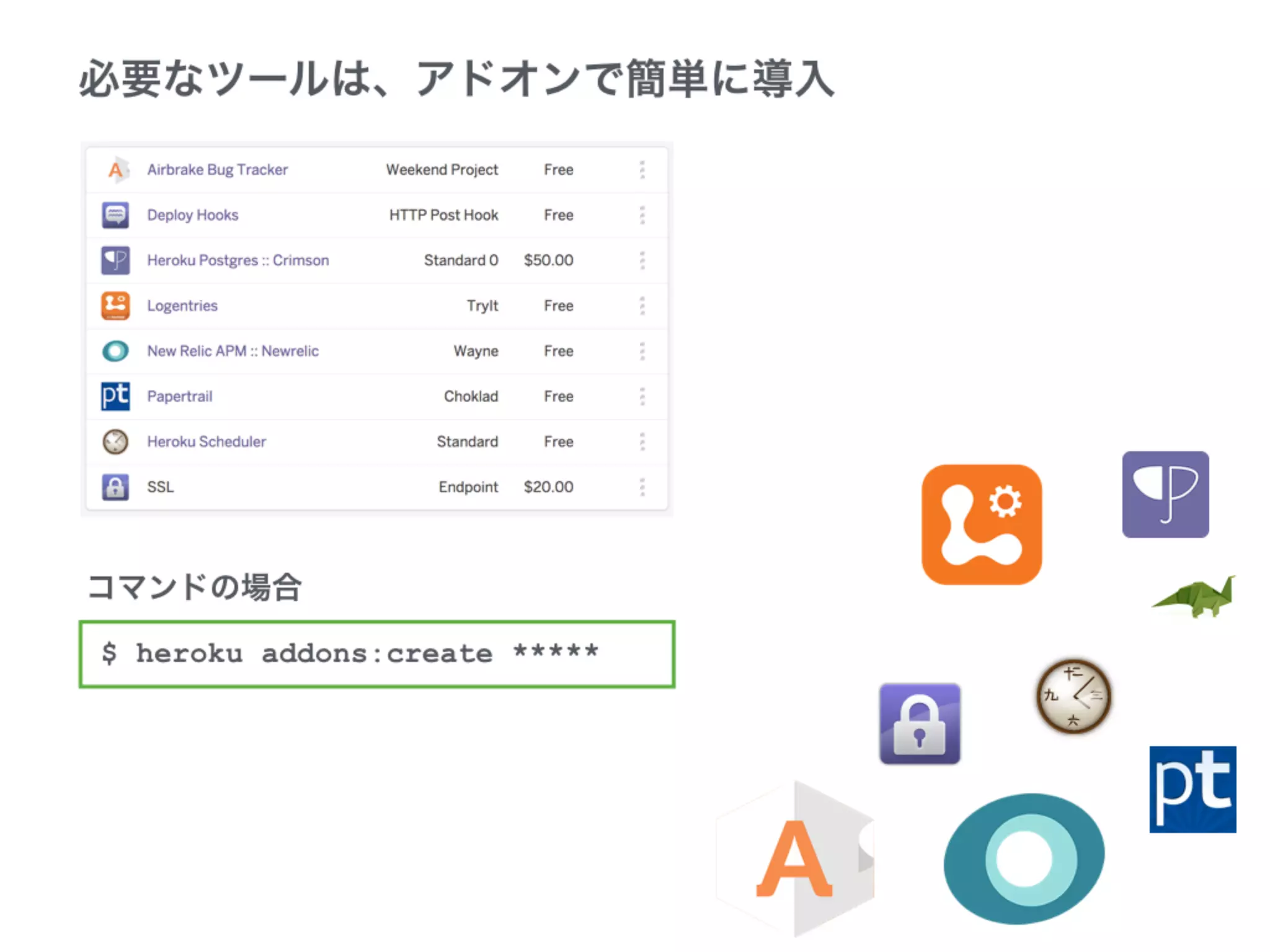Viewport: 1270px width, 952px height.
Task: Click the heroku addons:create command box
Action: coord(377,654)
